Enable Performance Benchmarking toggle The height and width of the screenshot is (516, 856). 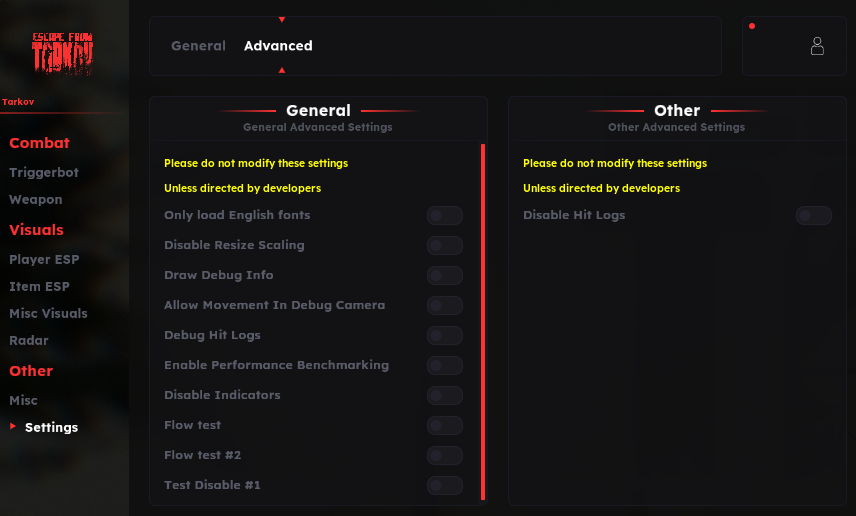[445, 365]
